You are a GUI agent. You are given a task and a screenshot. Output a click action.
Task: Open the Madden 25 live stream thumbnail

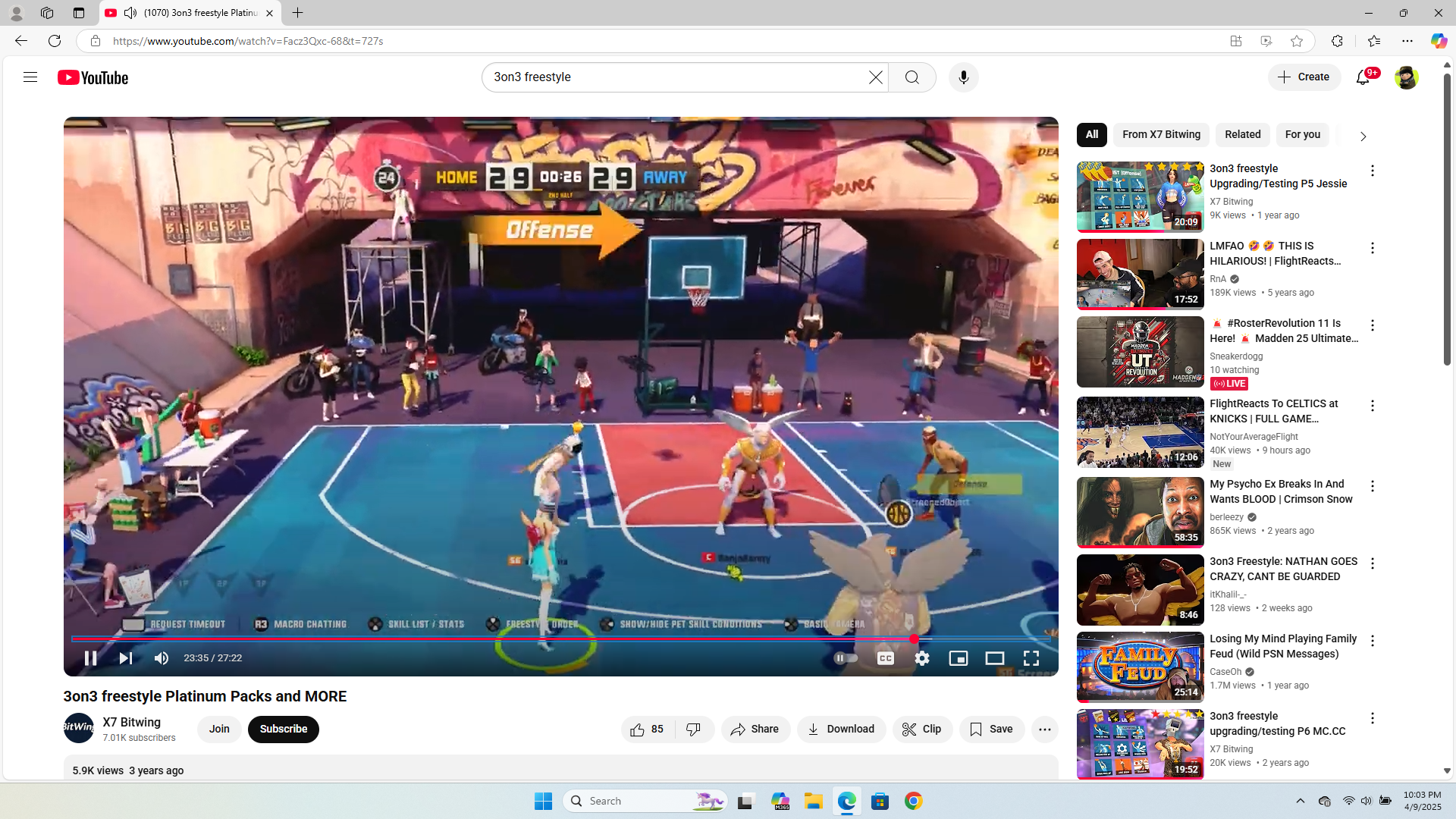tap(1141, 352)
